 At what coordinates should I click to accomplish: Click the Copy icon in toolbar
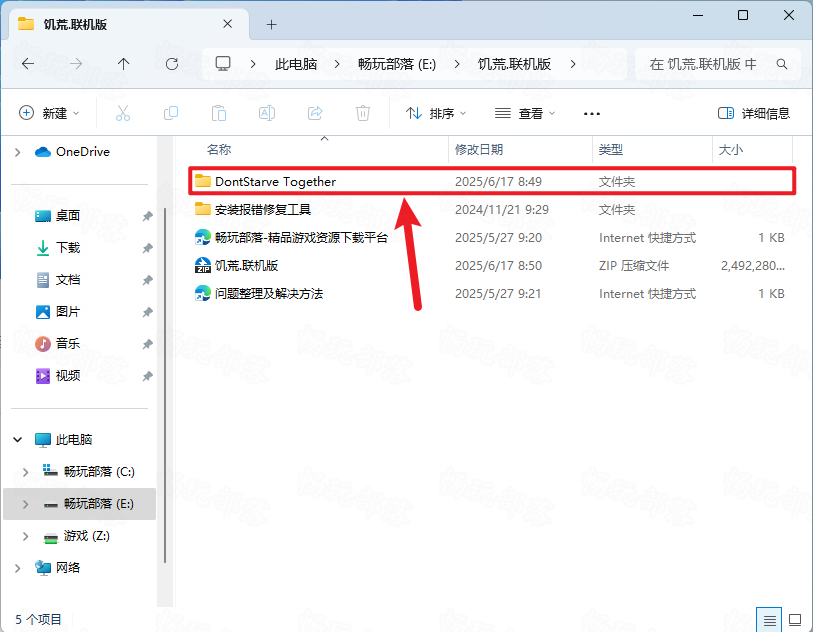[x=171, y=113]
